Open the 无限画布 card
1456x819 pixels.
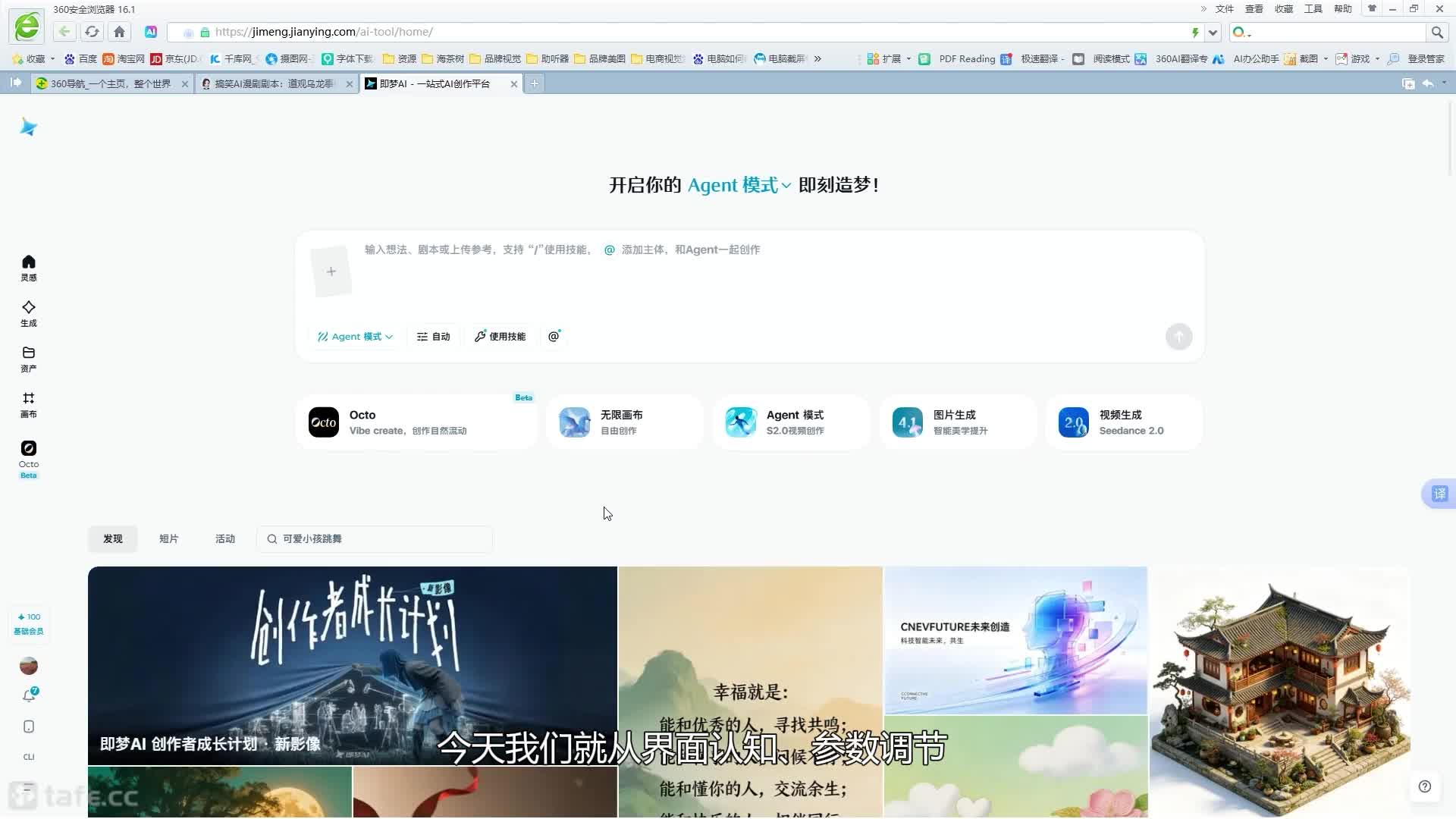624,422
